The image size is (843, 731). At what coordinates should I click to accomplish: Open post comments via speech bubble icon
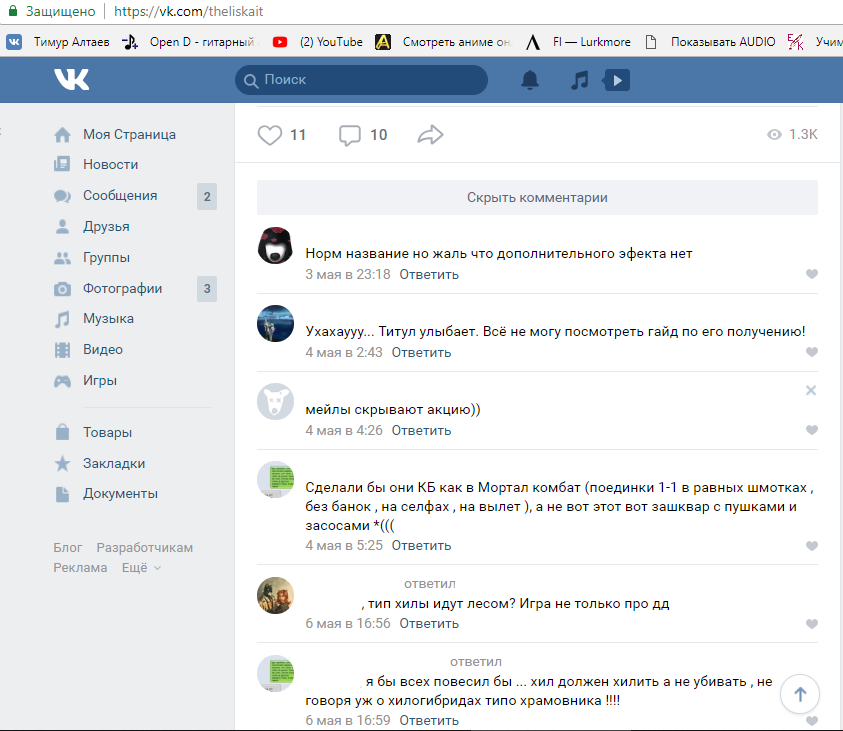click(350, 135)
